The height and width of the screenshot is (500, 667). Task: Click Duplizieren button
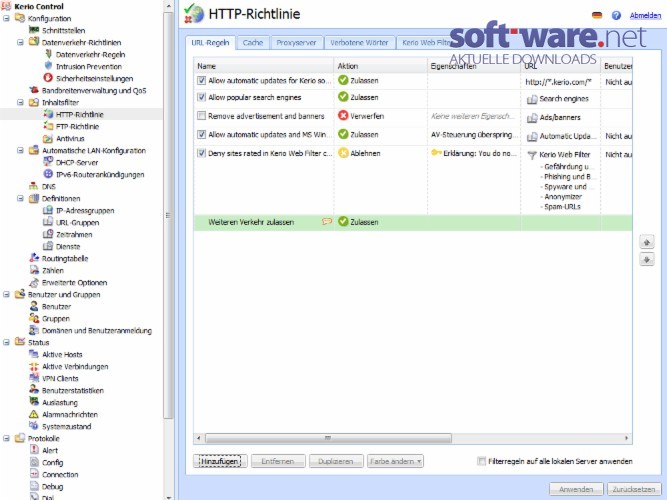[x=336, y=461]
